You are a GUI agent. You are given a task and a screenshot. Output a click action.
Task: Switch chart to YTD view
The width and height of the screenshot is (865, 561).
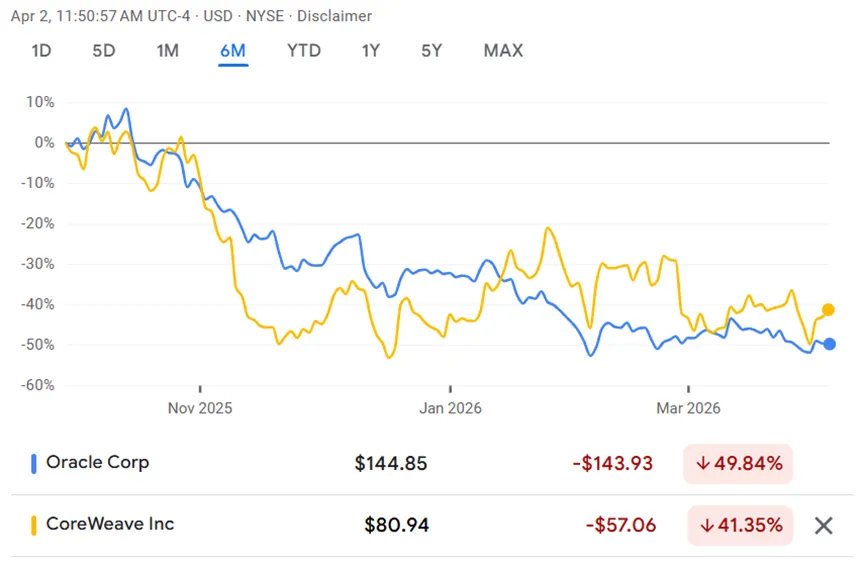coord(304,50)
